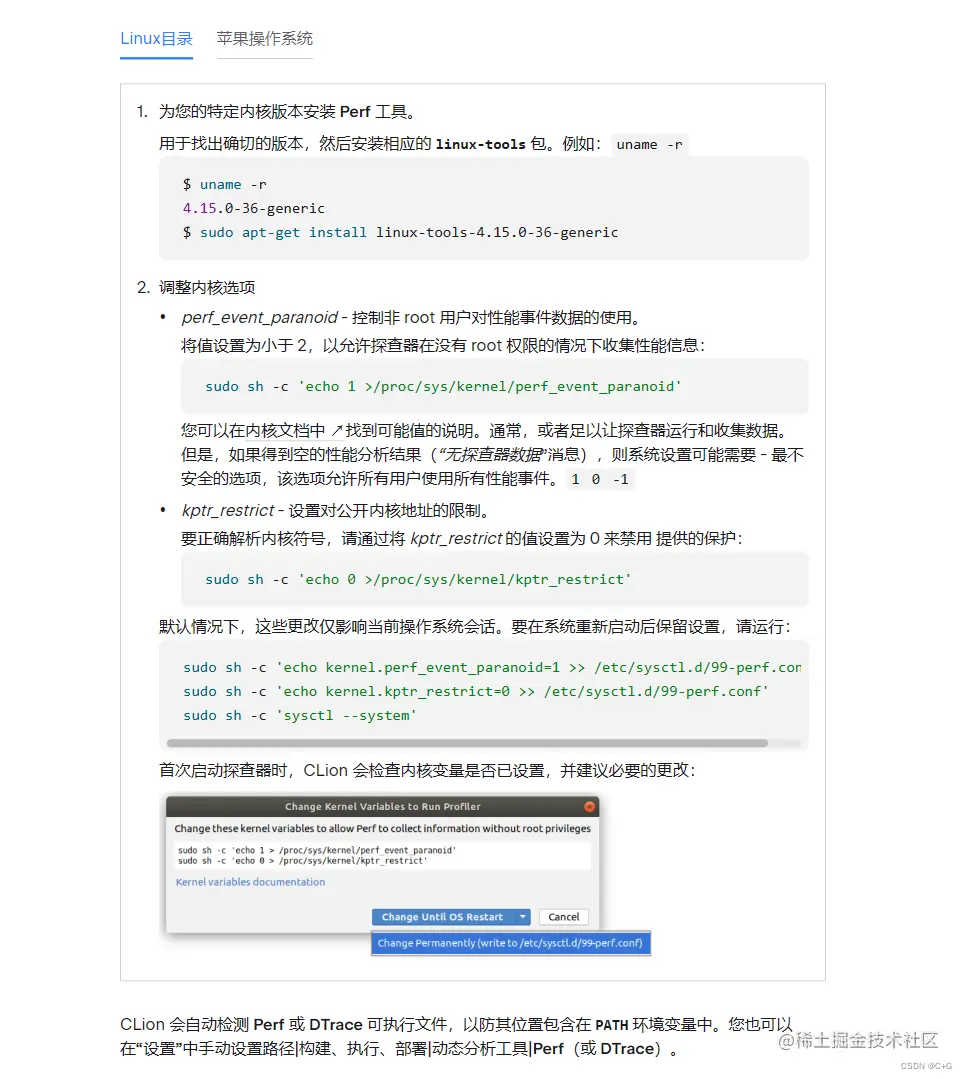Click the italic 'kptr_restrict' bullet term
Viewport: 967px width, 1079px height.
[x=228, y=511]
